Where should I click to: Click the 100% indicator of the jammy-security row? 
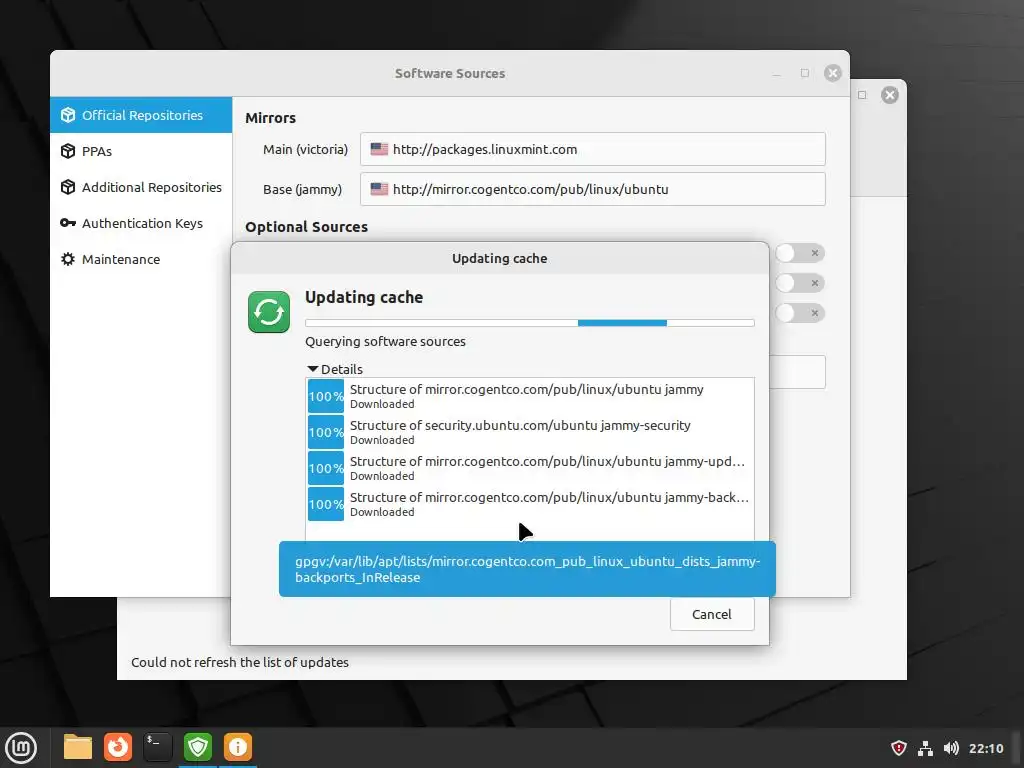click(x=325, y=432)
